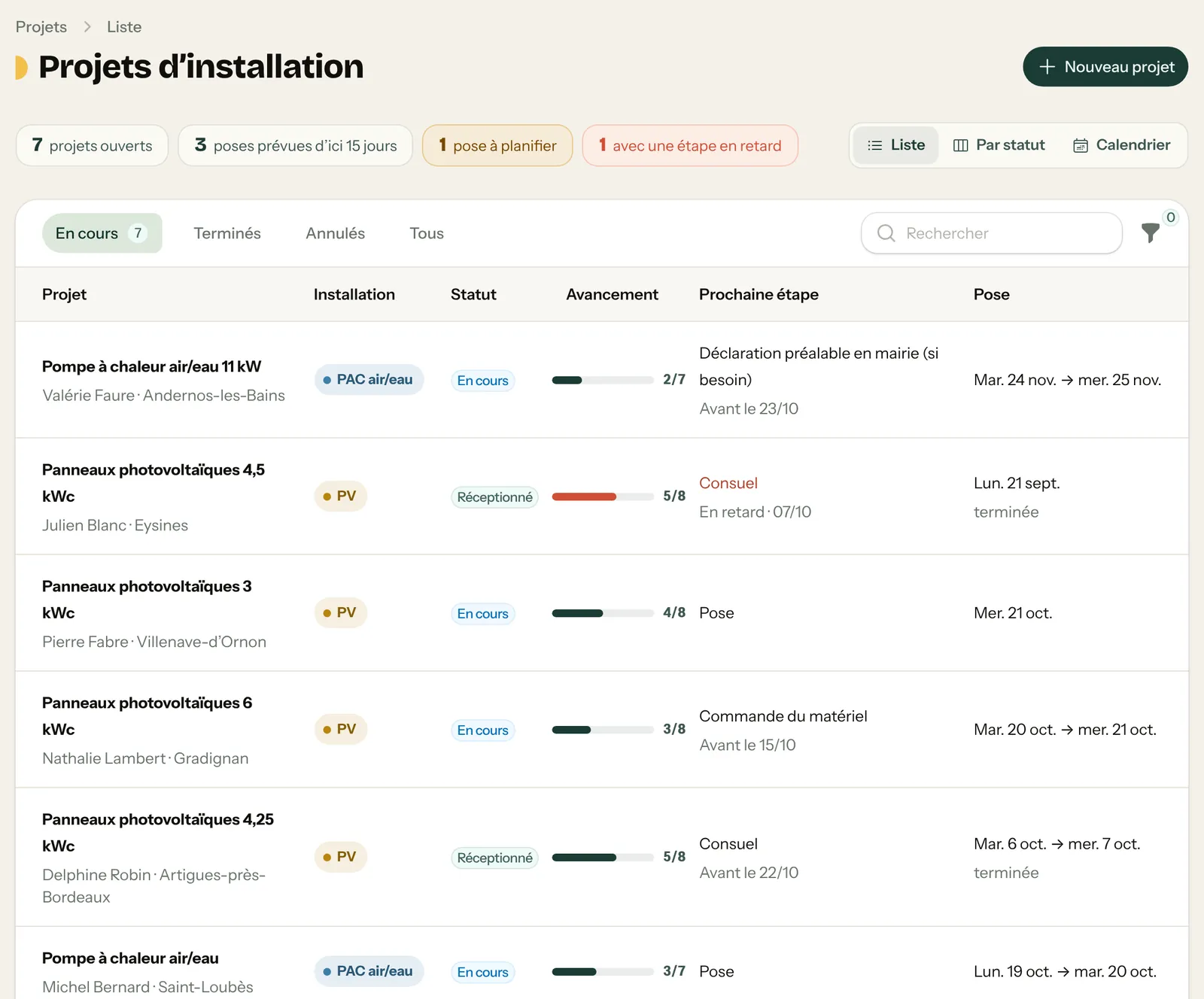Click the columns icon in Par statut
1204x999 pixels.
[960, 145]
